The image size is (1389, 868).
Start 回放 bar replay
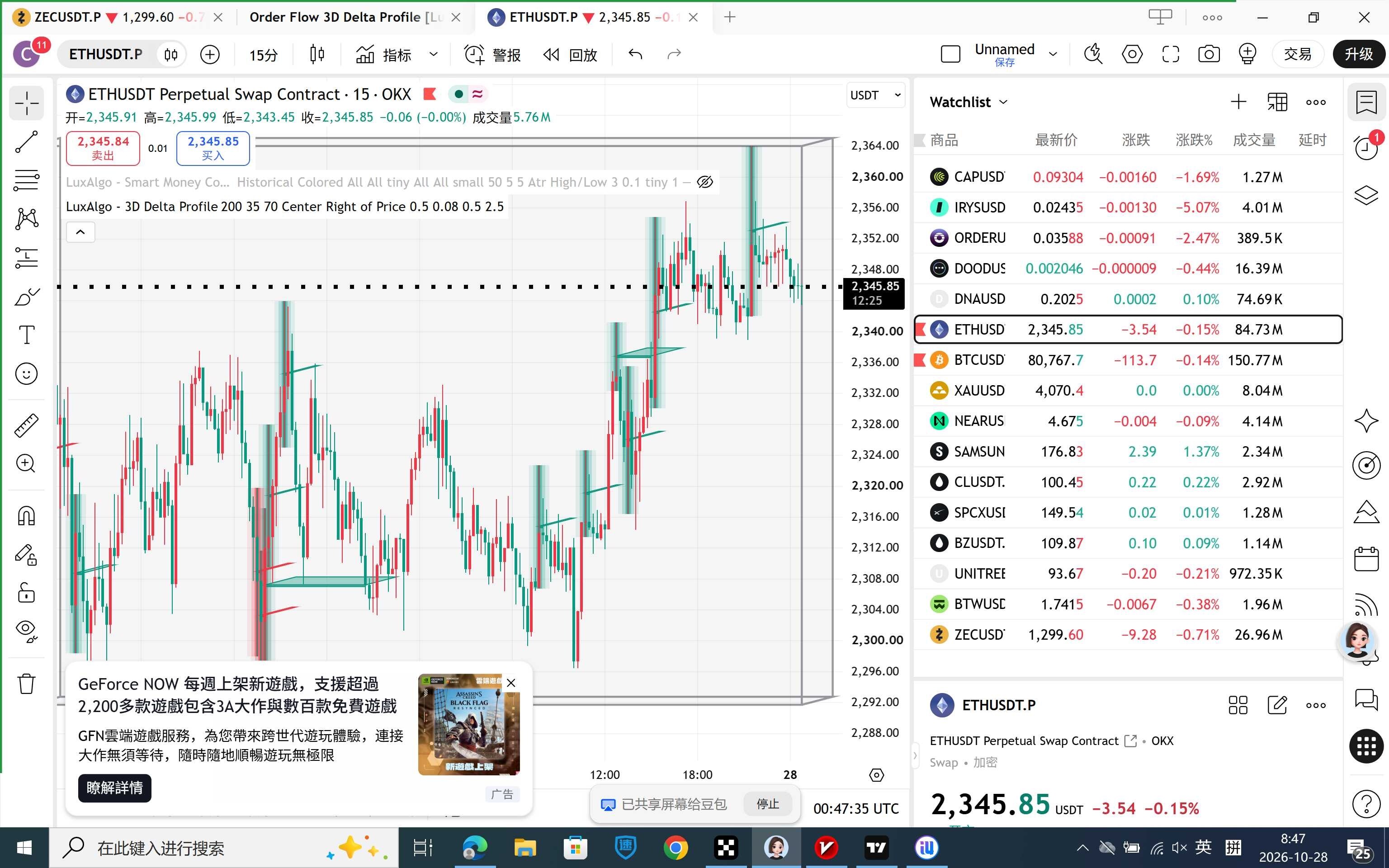571,55
